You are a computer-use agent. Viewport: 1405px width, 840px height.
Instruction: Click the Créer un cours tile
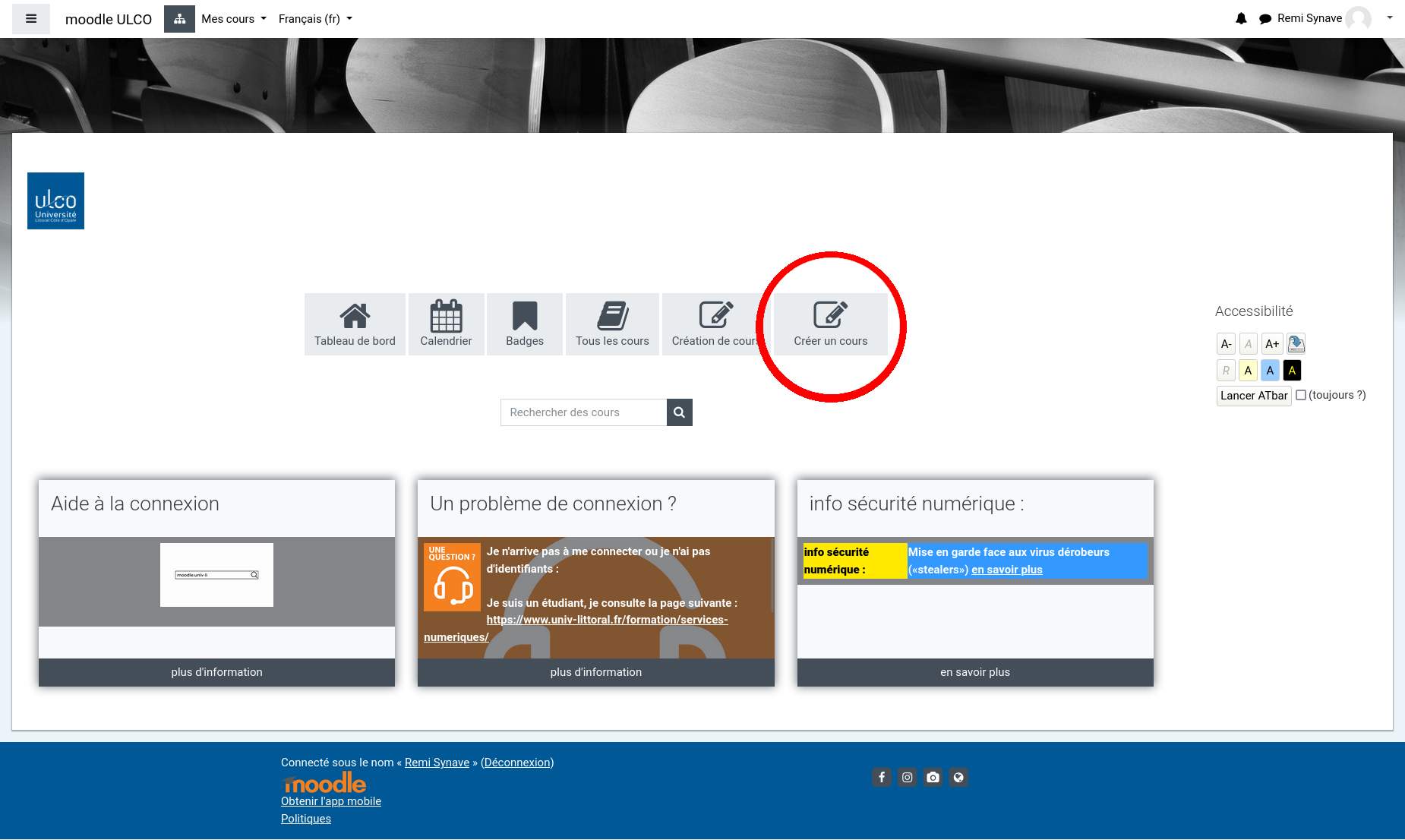coord(830,324)
